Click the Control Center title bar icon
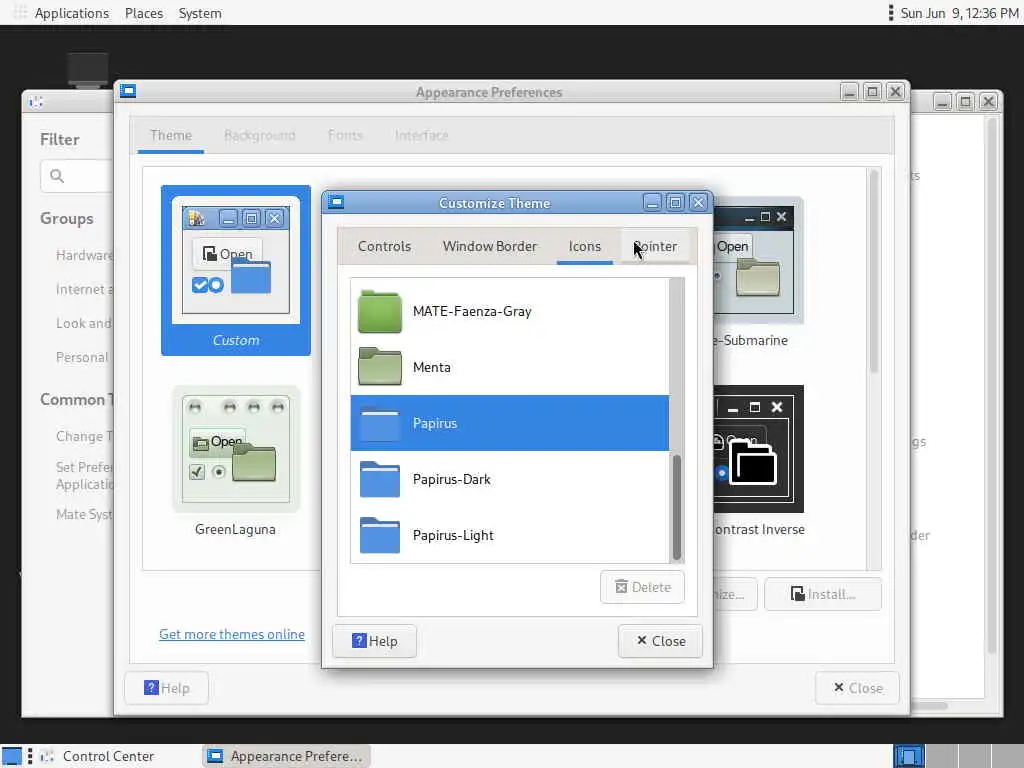1024x768 pixels. (36, 101)
